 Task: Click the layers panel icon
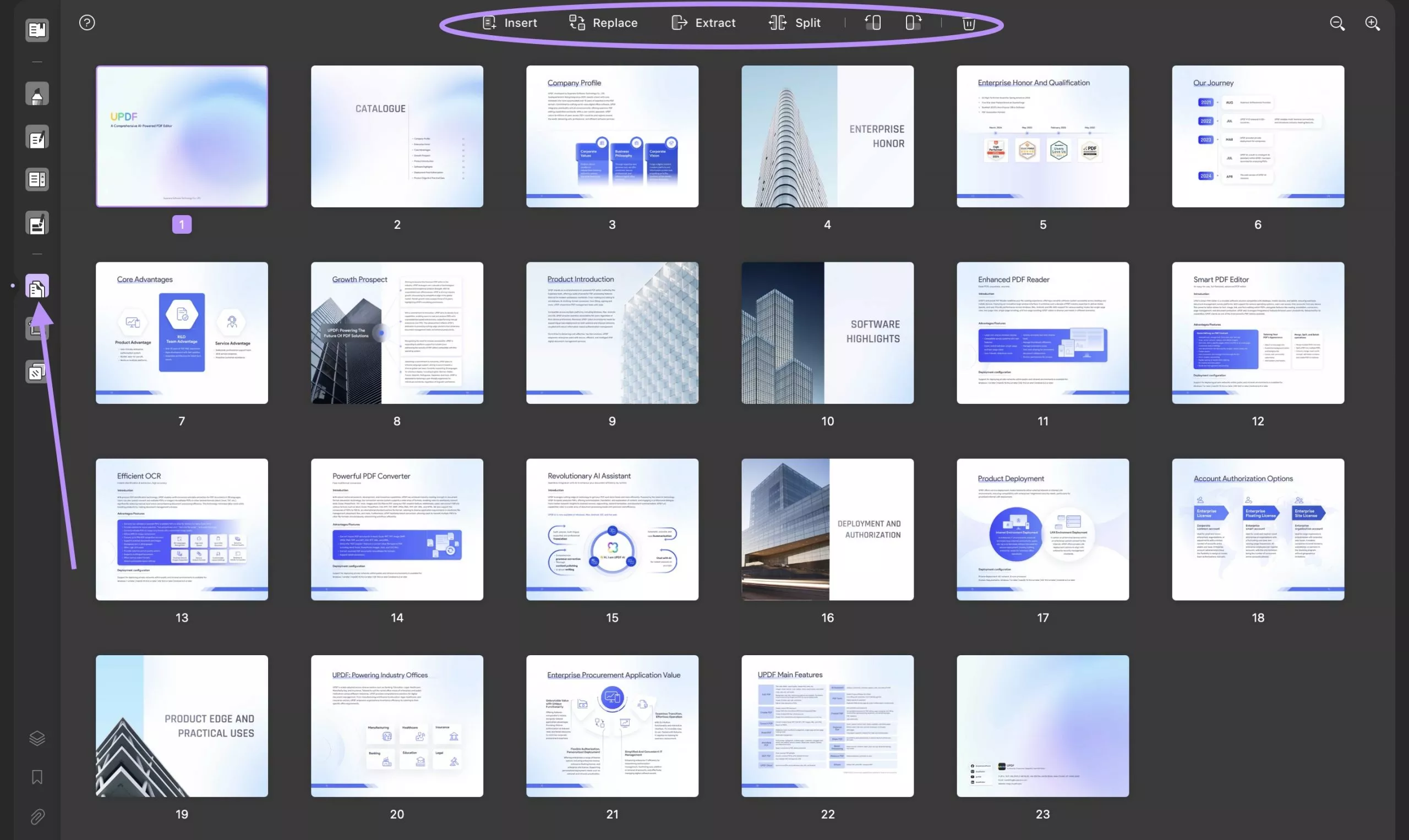pos(36,739)
